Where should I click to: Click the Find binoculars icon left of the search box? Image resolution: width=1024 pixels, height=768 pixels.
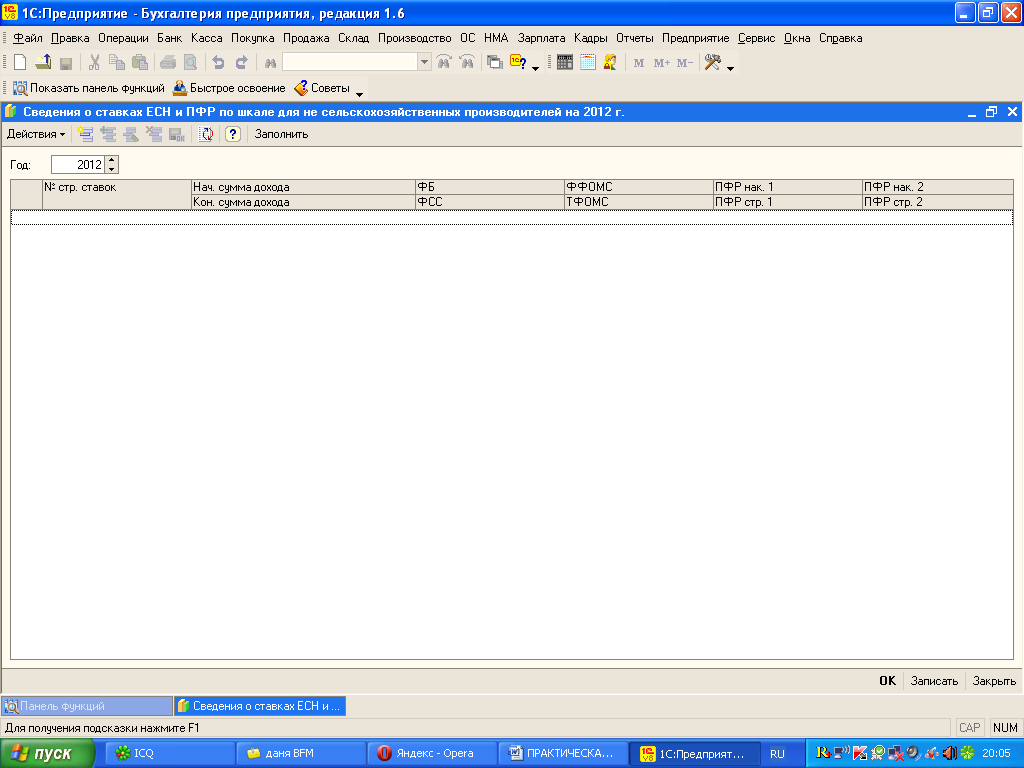point(270,63)
